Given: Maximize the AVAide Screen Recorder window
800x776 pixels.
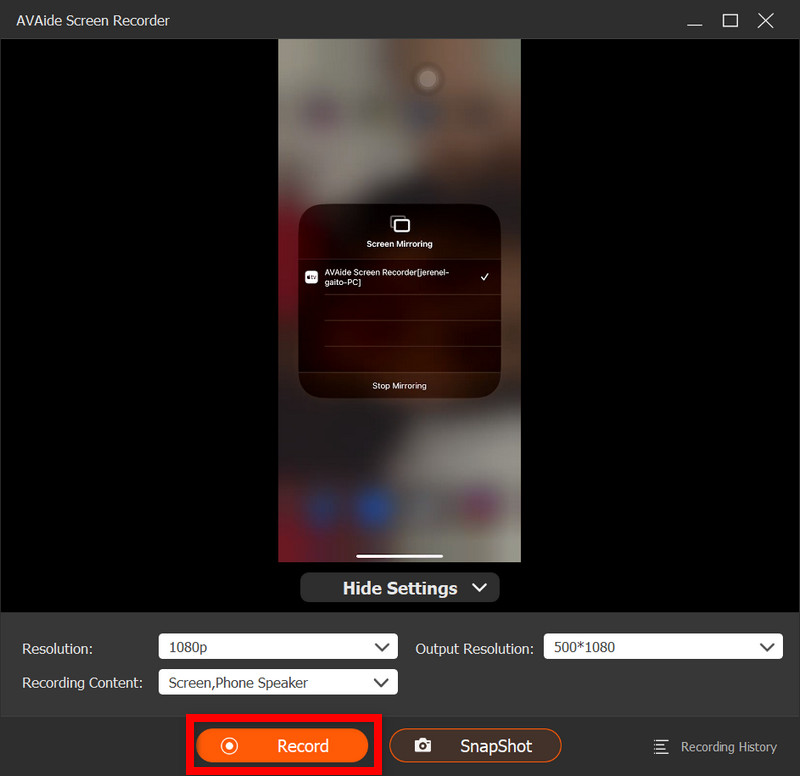Looking at the screenshot, I should click(730, 21).
